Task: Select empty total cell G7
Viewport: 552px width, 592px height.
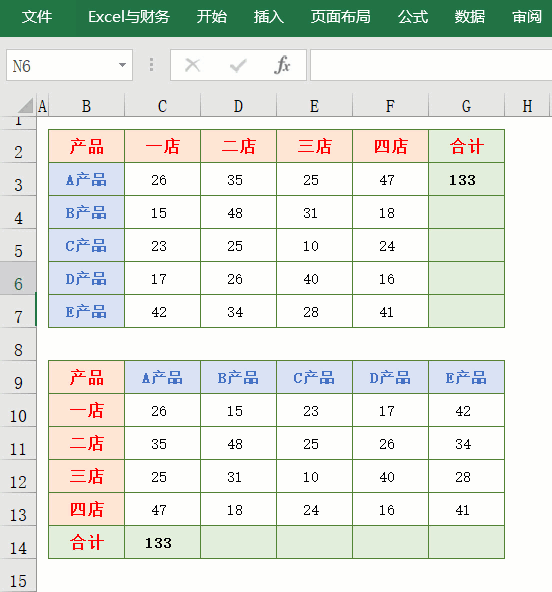Action: click(466, 311)
